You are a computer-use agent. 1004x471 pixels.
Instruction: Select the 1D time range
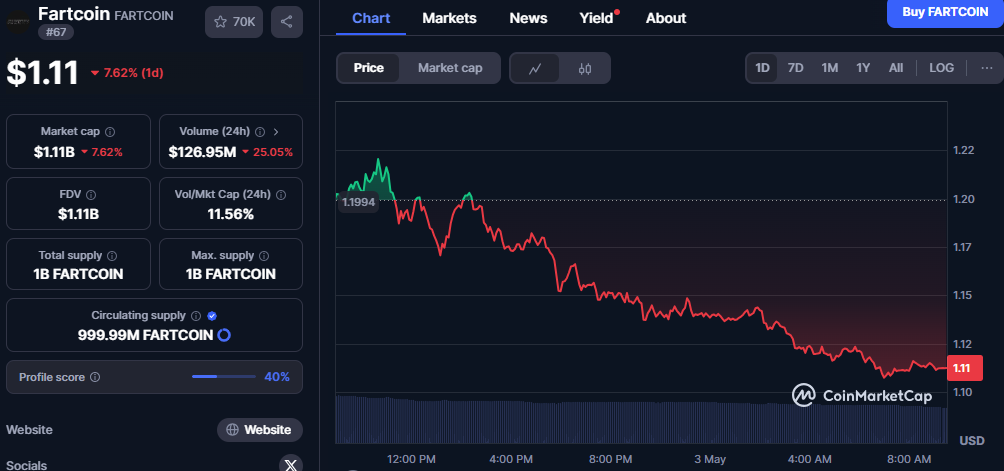click(x=762, y=68)
